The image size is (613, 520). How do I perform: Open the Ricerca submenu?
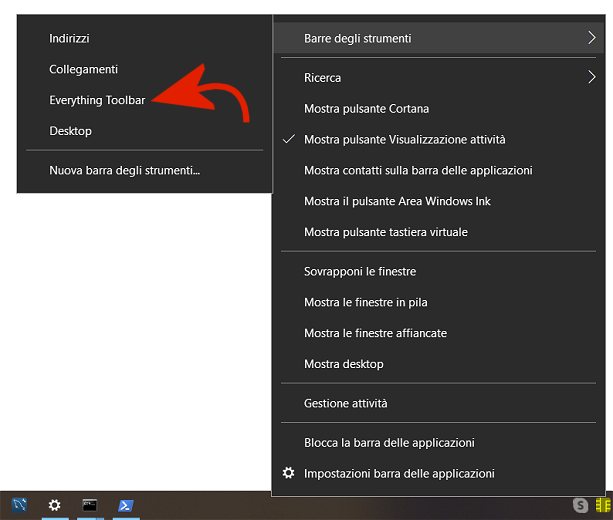tap(438, 78)
